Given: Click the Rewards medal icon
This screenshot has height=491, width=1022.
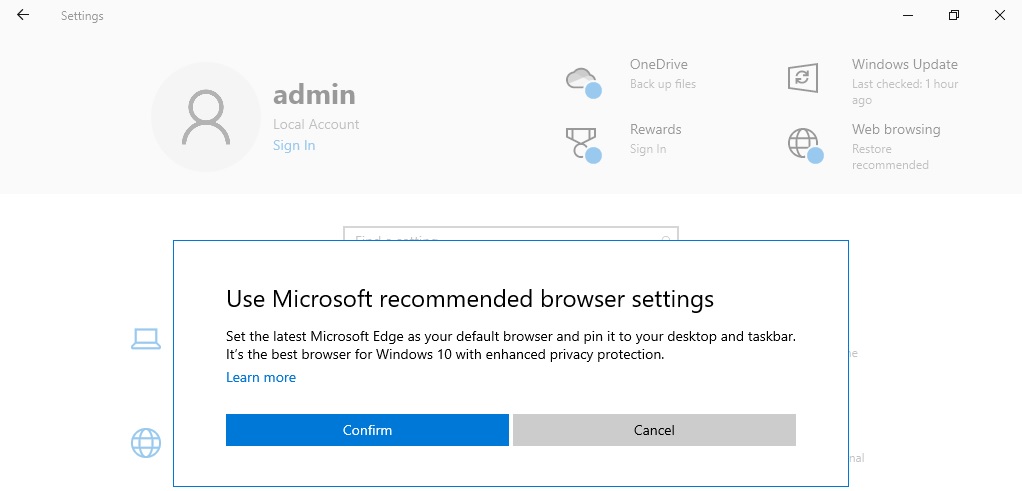Looking at the screenshot, I should (x=582, y=143).
